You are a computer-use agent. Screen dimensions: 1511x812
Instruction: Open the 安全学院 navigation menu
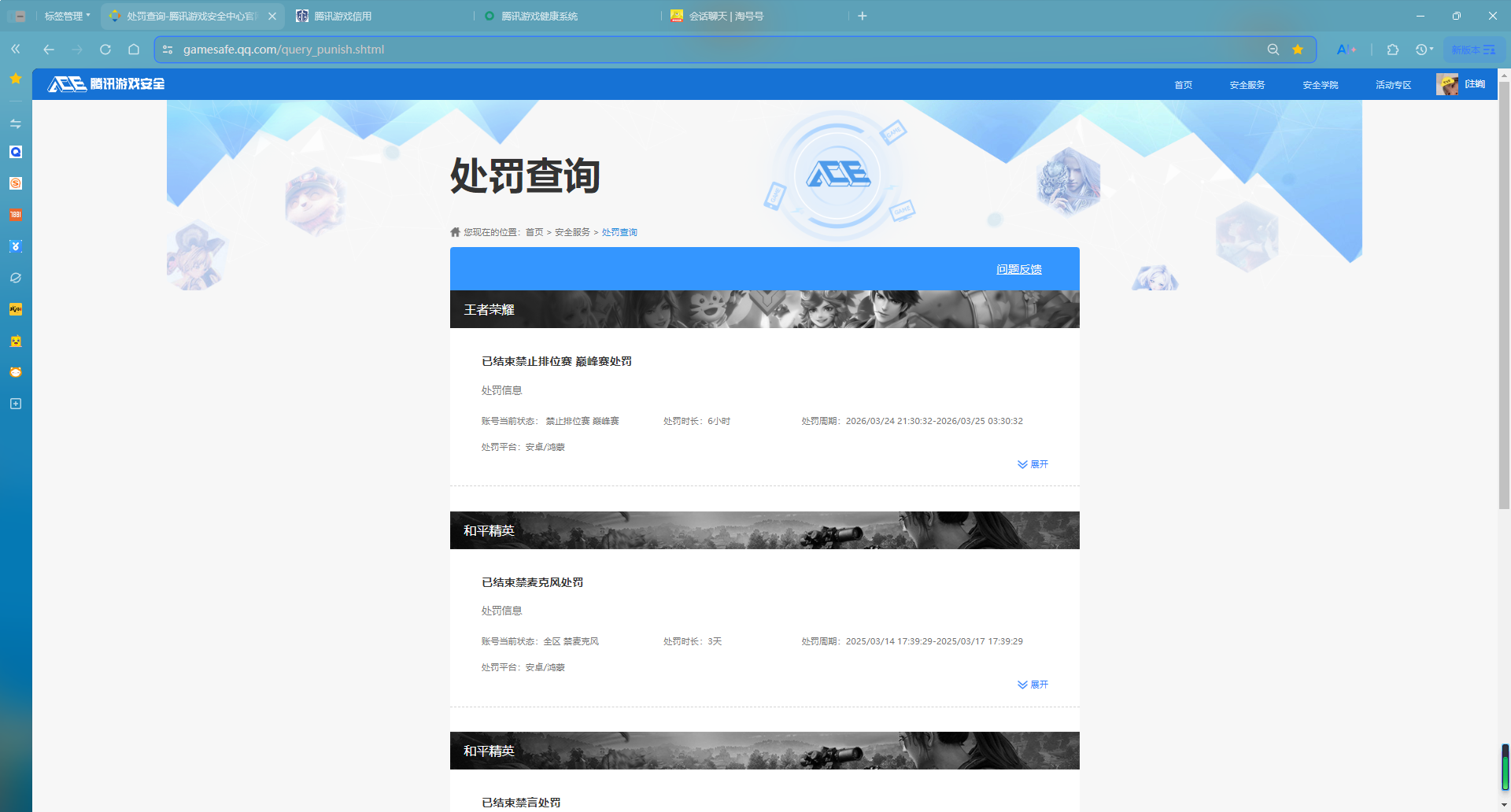pyautogui.click(x=1321, y=85)
